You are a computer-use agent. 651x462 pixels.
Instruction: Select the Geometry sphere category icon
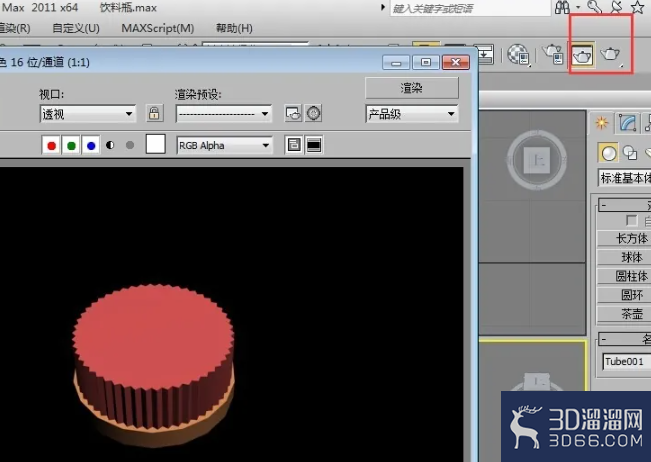point(608,153)
